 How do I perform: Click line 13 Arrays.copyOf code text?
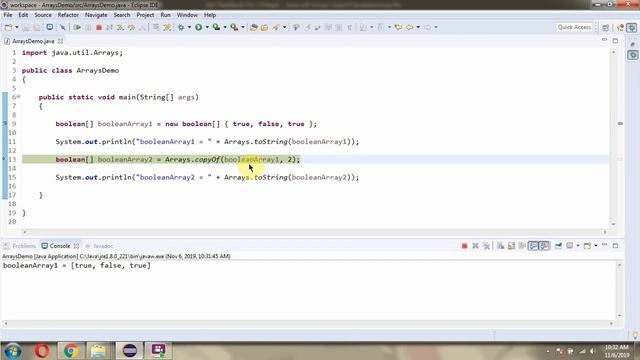coord(233,159)
